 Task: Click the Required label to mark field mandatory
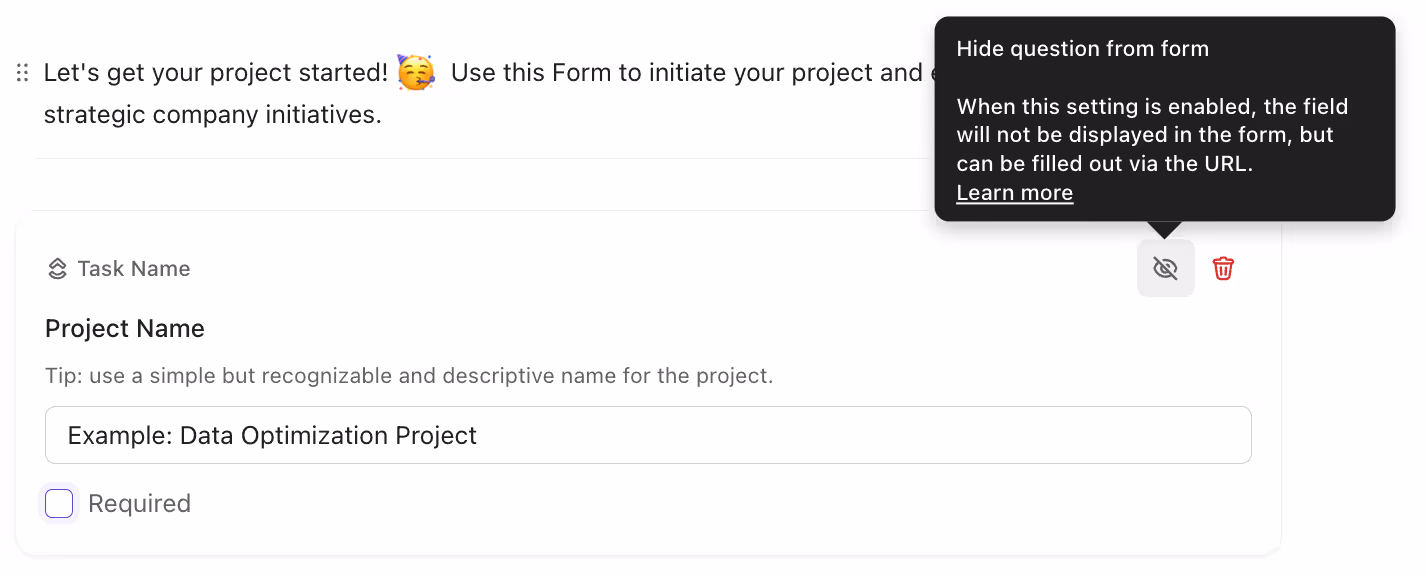coord(139,503)
